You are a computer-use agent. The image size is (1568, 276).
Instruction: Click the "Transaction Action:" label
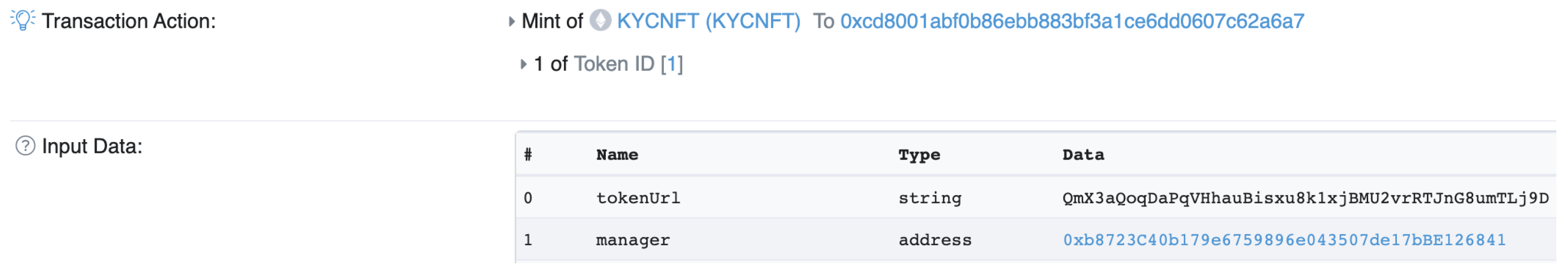coord(128,21)
